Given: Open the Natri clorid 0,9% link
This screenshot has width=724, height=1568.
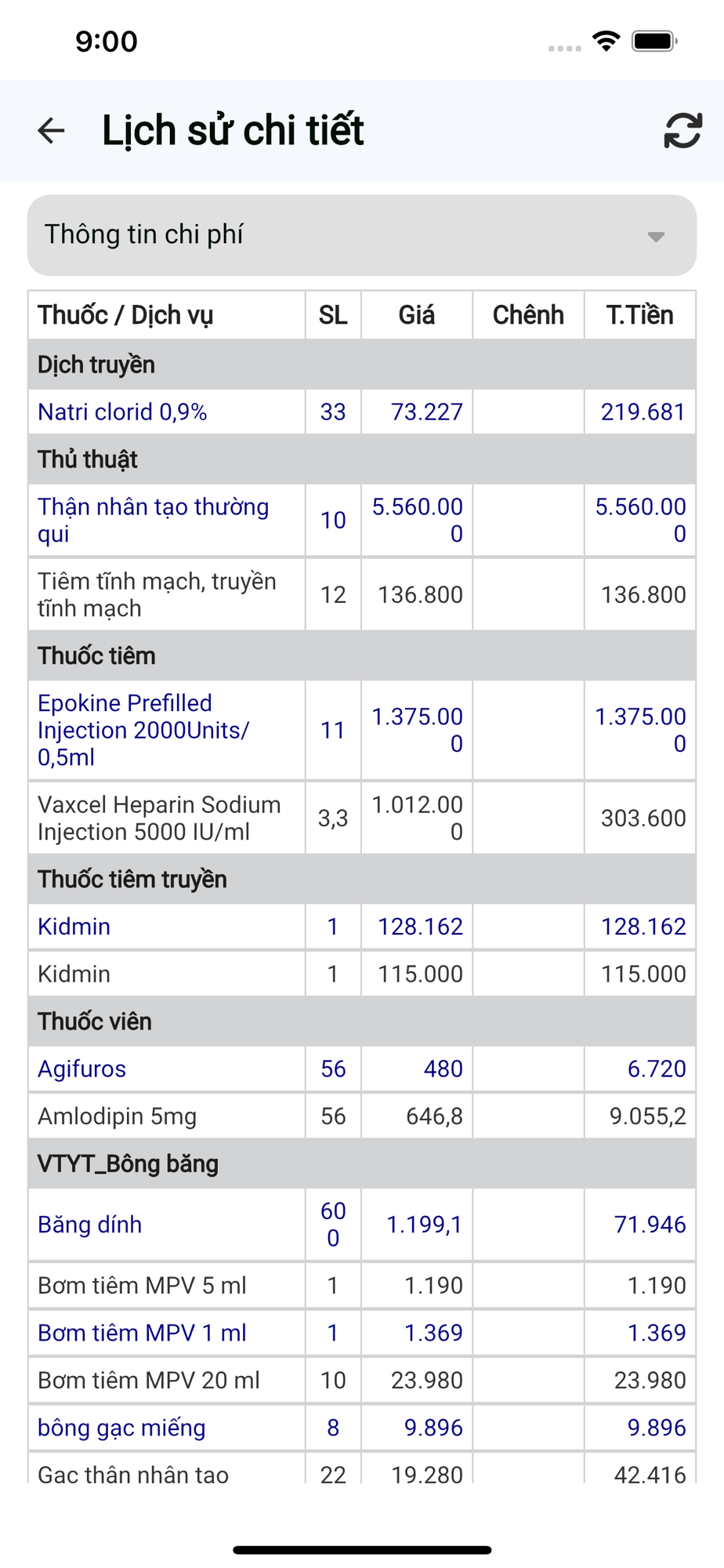Looking at the screenshot, I should pos(122,412).
